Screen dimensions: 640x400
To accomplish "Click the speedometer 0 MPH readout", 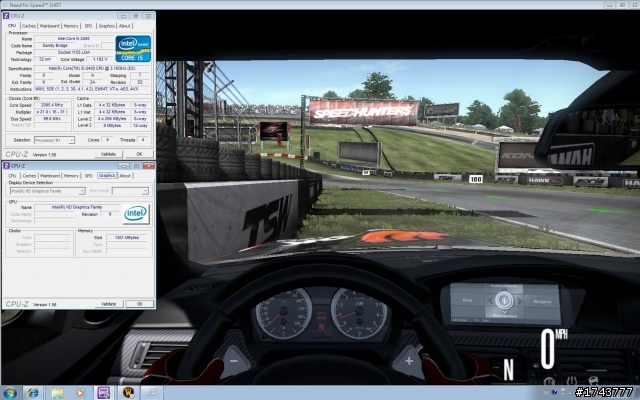I will (553, 348).
